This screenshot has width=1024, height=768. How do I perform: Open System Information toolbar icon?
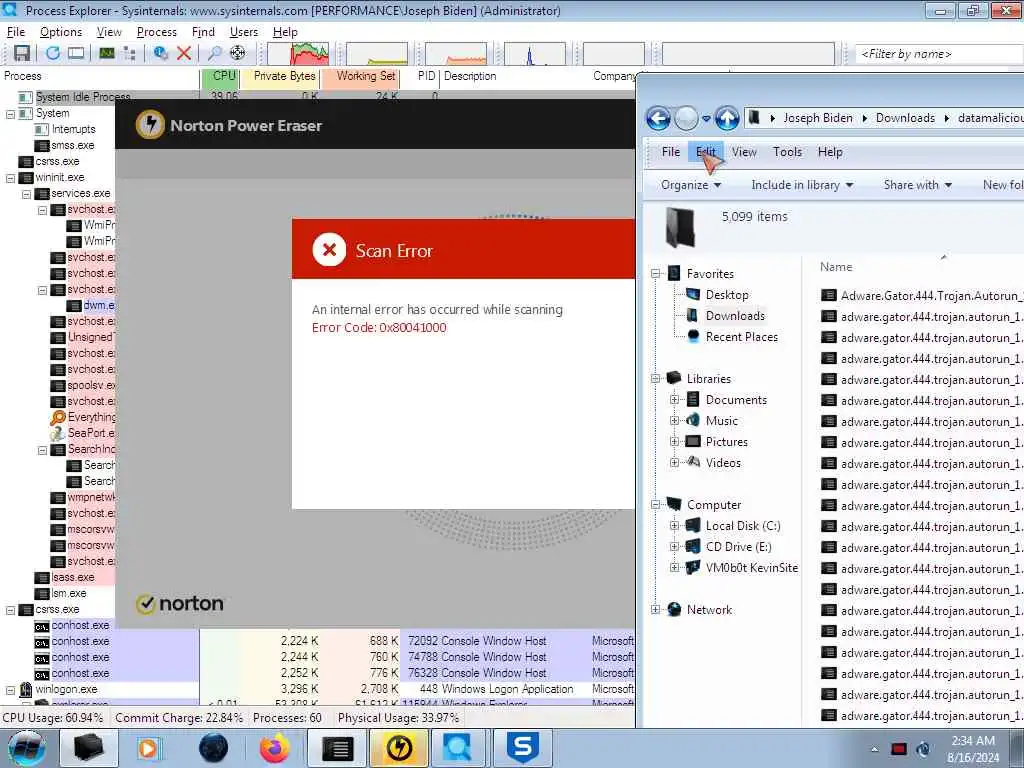106,54
